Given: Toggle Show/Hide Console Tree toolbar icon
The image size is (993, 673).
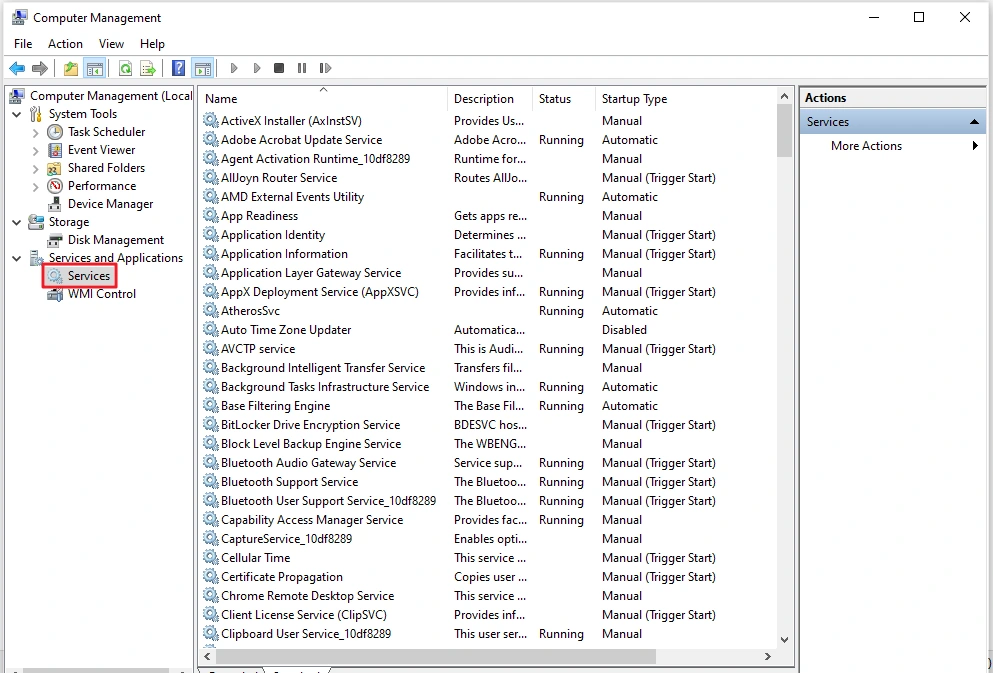Looking at the screenshot, I should coord(95,68).
